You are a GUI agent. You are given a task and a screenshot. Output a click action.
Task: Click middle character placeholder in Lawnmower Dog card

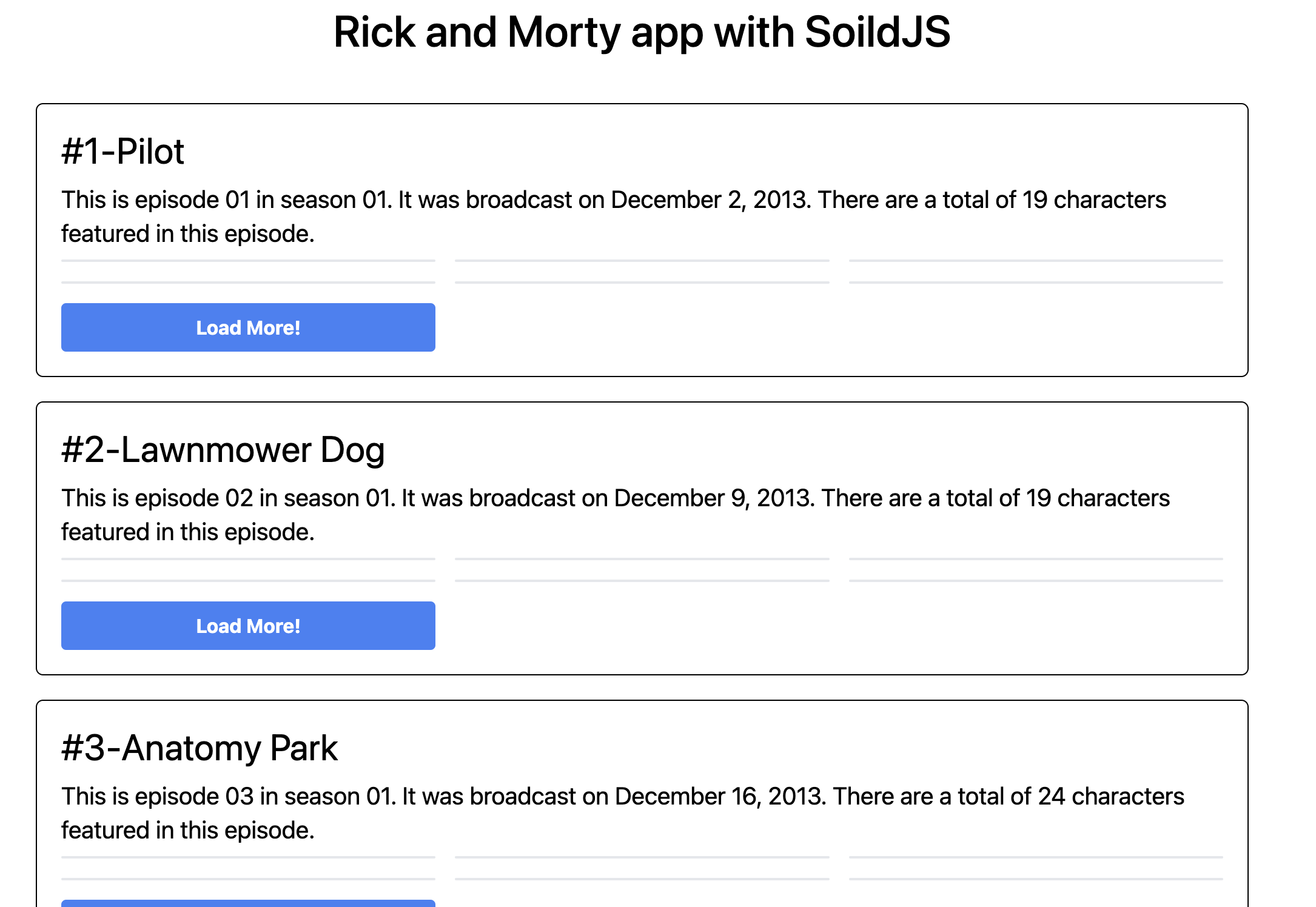(642, 570)
